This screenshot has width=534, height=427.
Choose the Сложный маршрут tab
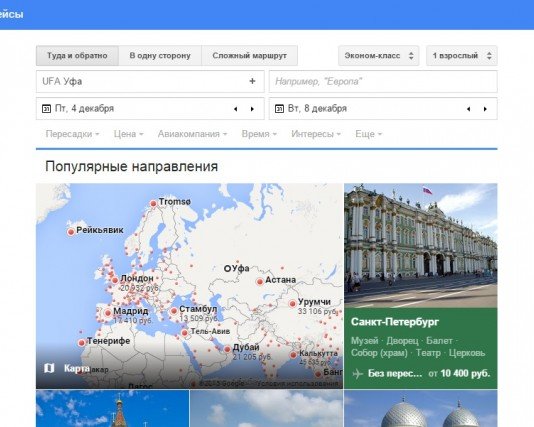pyautogui.click(x=250, y=56)
